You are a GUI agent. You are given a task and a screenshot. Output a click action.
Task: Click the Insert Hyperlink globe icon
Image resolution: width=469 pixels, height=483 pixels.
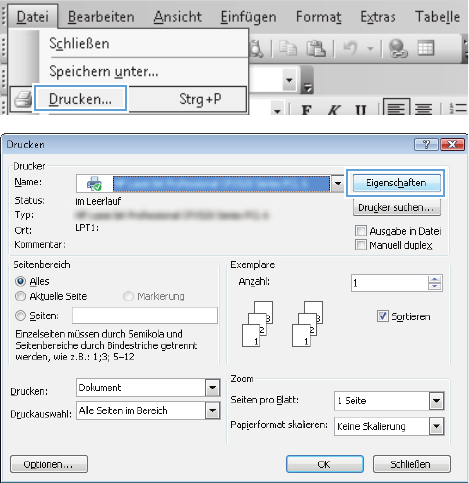point(398,49)
